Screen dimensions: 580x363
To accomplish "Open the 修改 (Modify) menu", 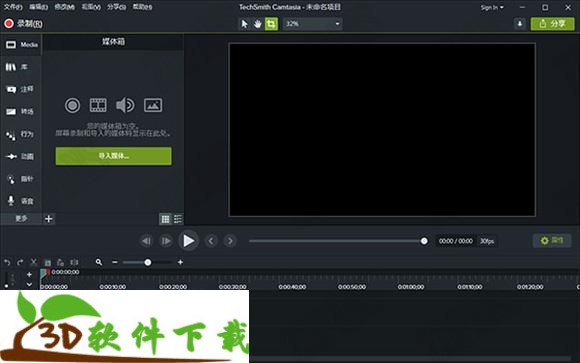I will coord(64,7).
